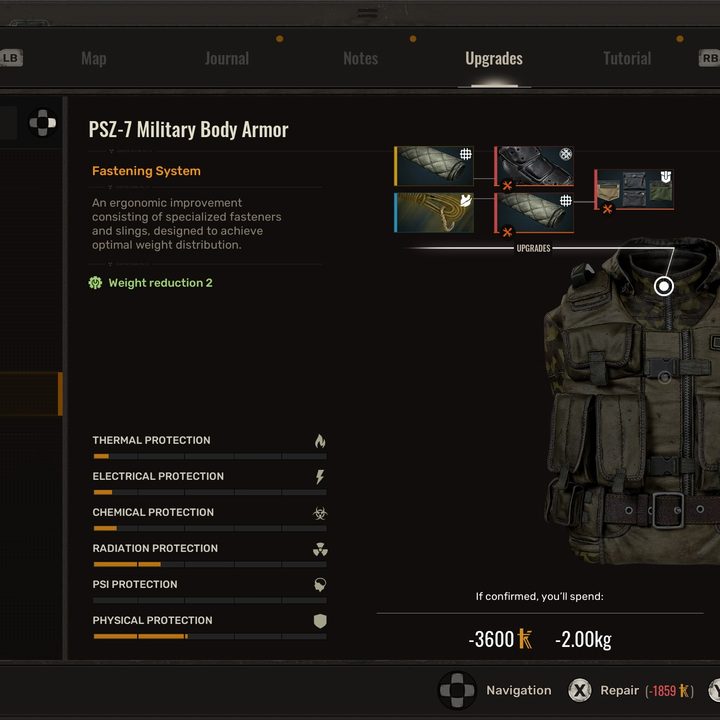
Task: Click the Navigation D-pad icon in footer
Action: [x=457, y=690]
